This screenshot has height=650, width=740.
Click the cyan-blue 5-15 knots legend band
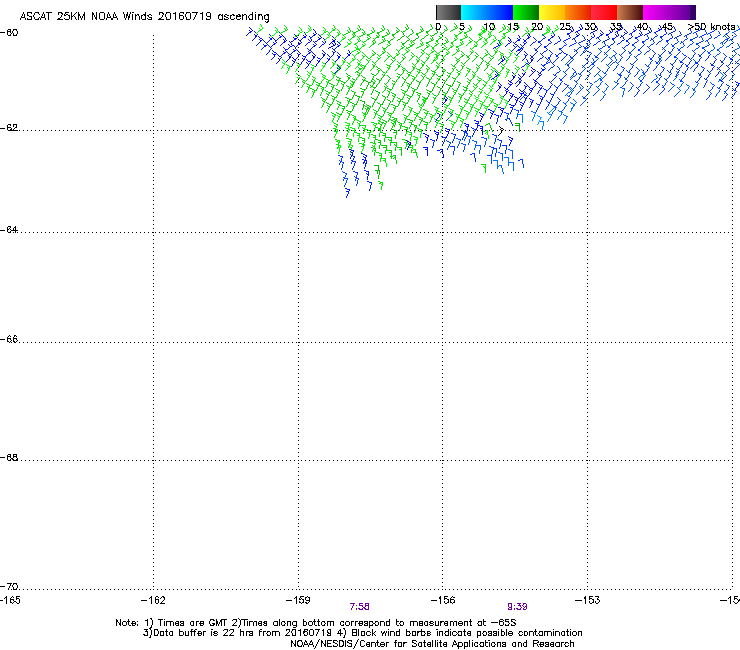487,12
